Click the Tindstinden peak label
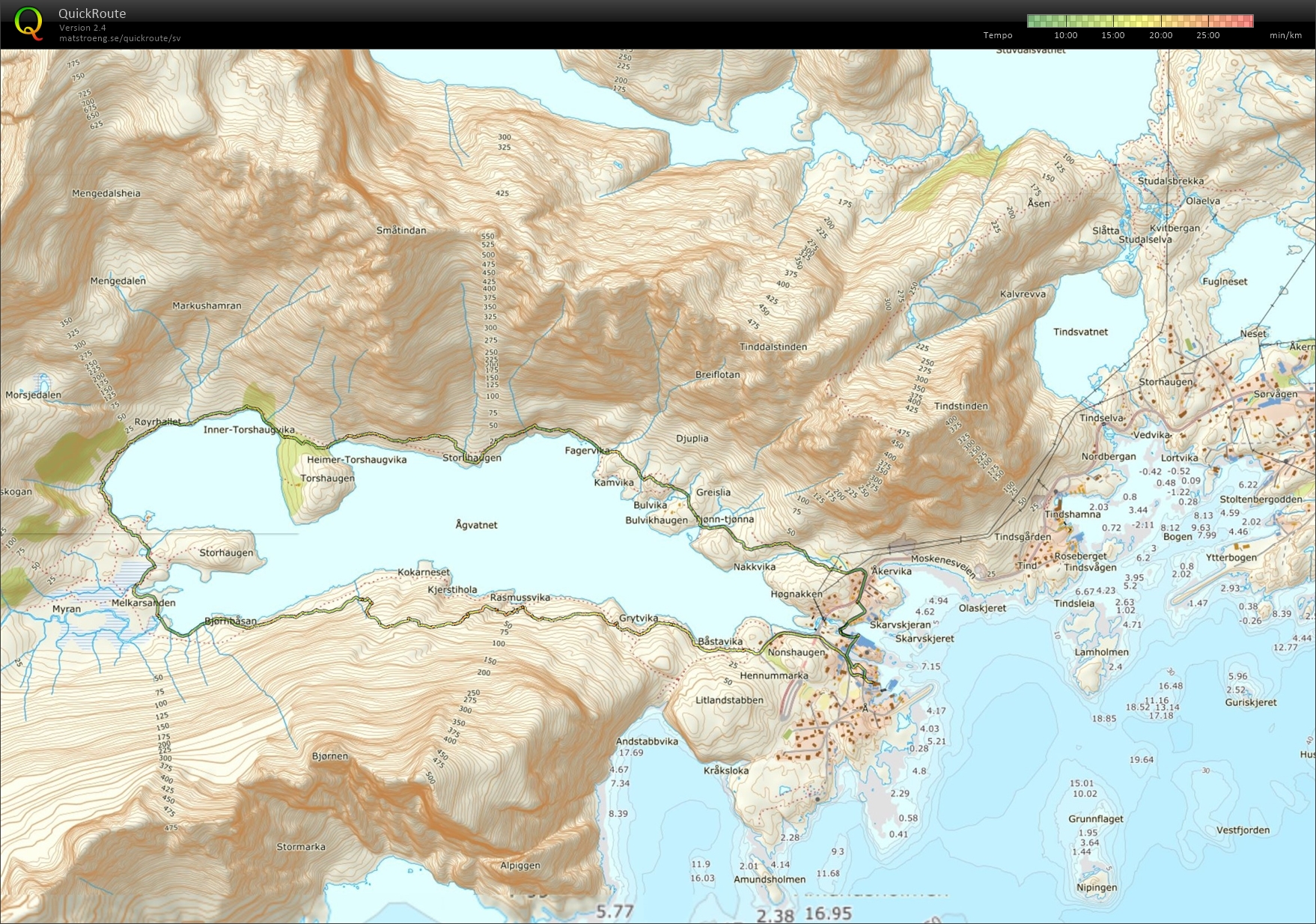 (961, 406)
